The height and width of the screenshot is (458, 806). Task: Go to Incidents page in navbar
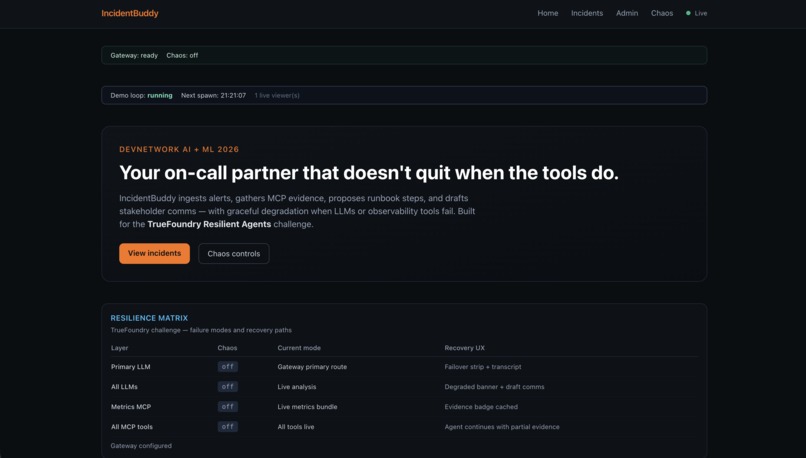click(587, 13)
